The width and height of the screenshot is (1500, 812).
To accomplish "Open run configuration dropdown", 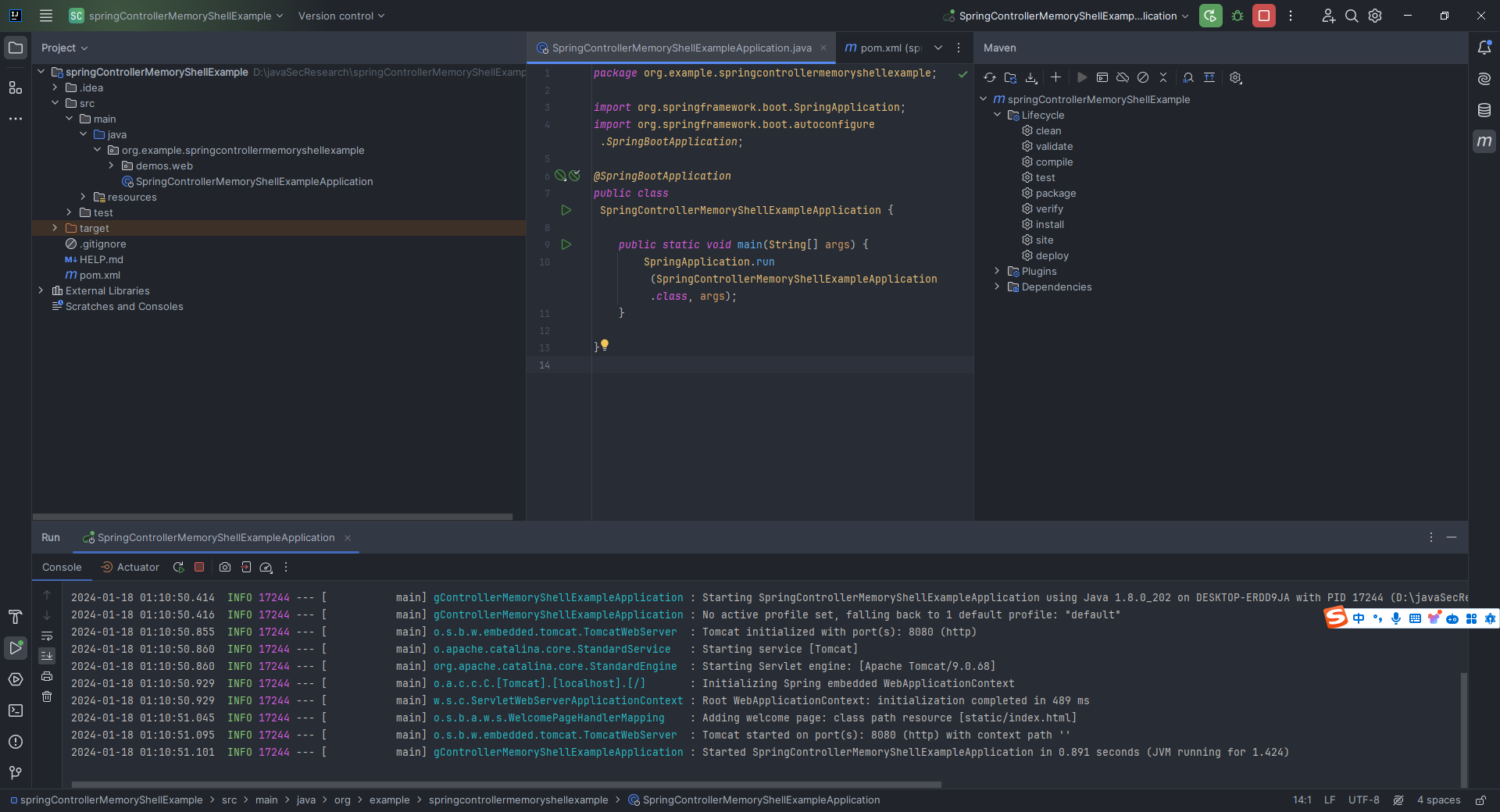I will [1066, 16].
